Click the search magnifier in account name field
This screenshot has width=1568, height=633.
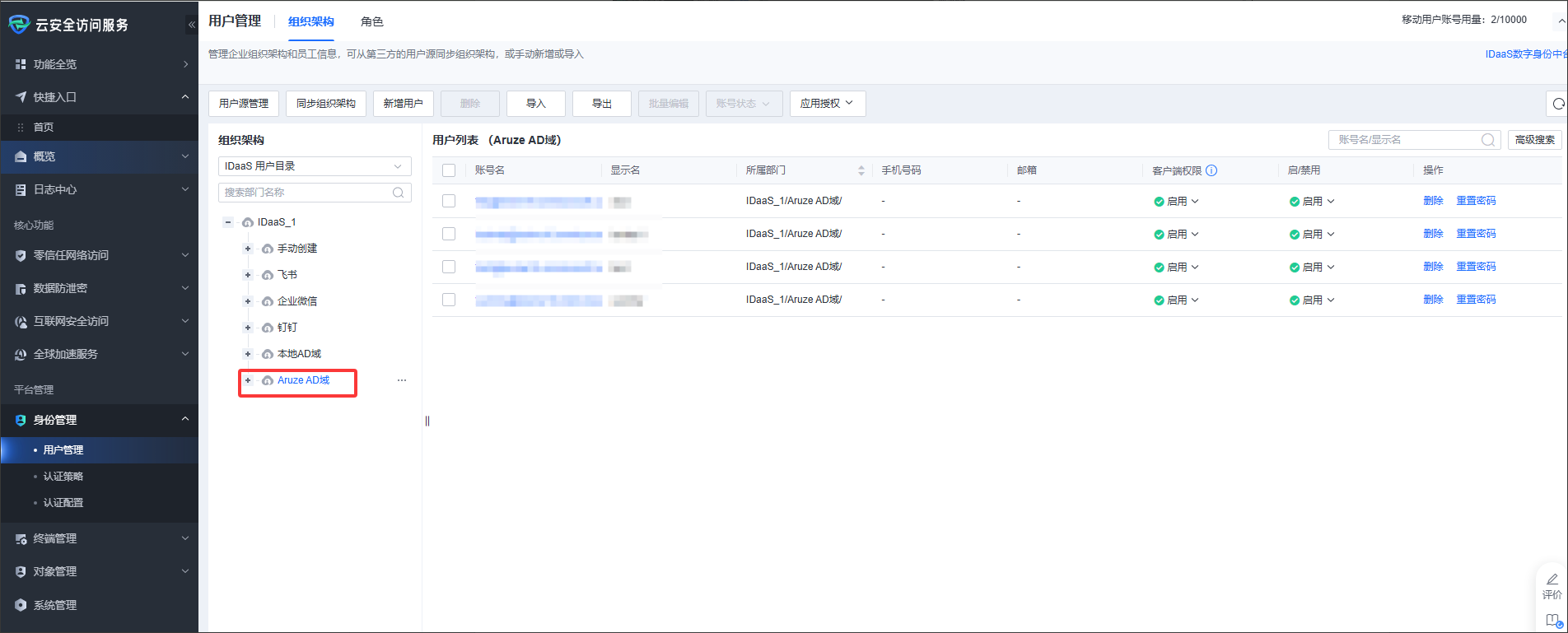click(x=1487, y=140)
